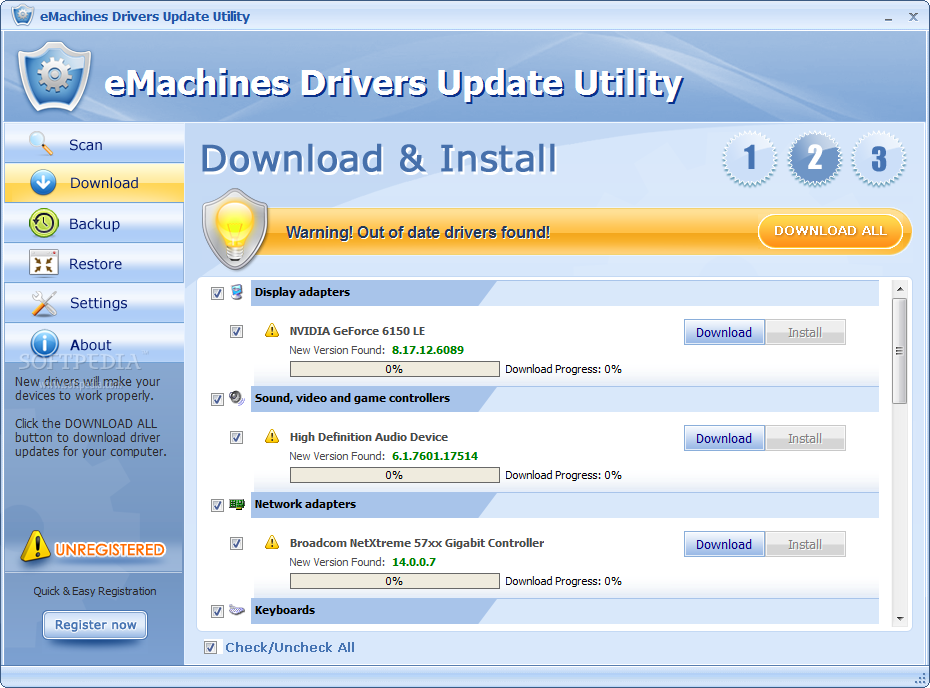Click version number 14.0.0.7
Image resolution: width=930 pixels, height=688 pixels.
click(x=414, y=562)
